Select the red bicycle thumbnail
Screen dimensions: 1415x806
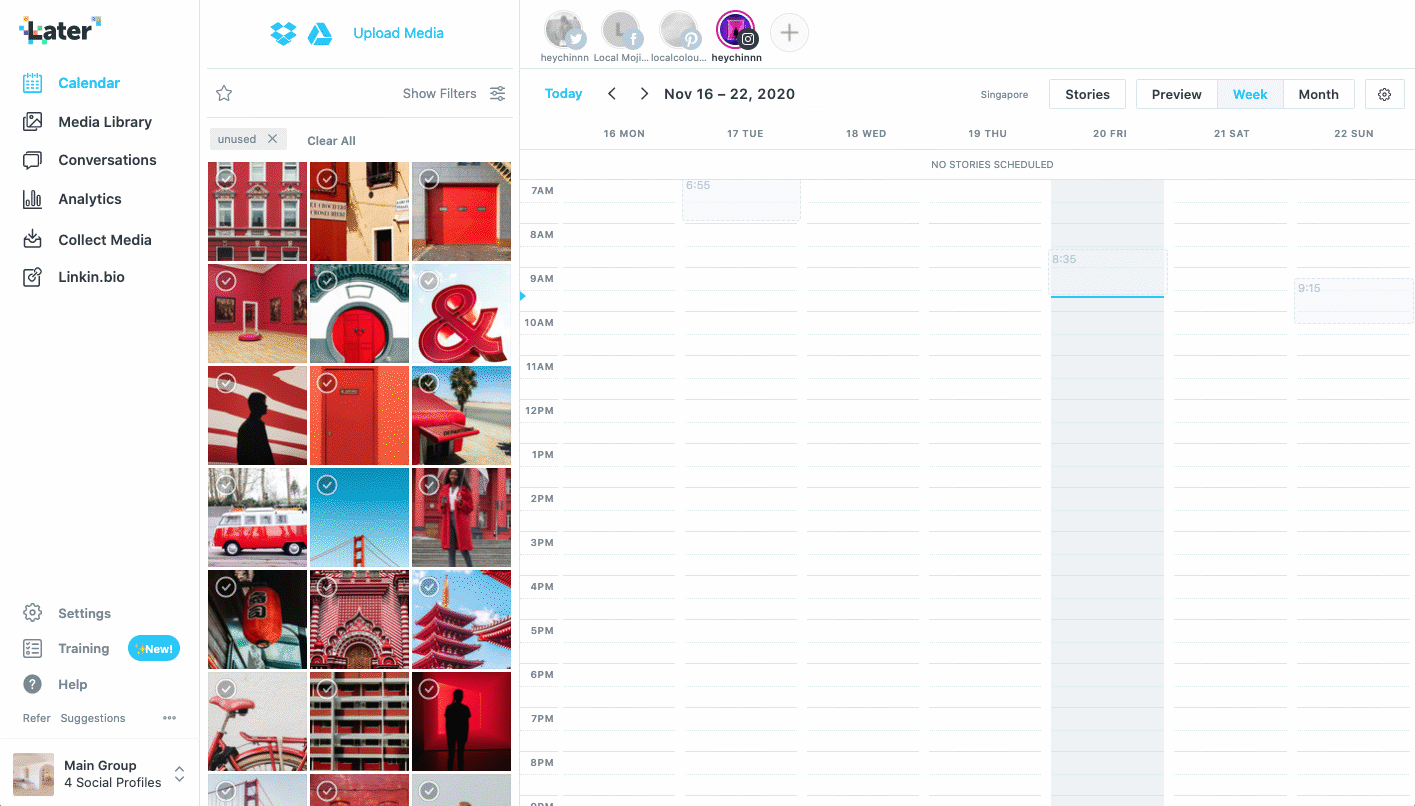pos(257,721)
